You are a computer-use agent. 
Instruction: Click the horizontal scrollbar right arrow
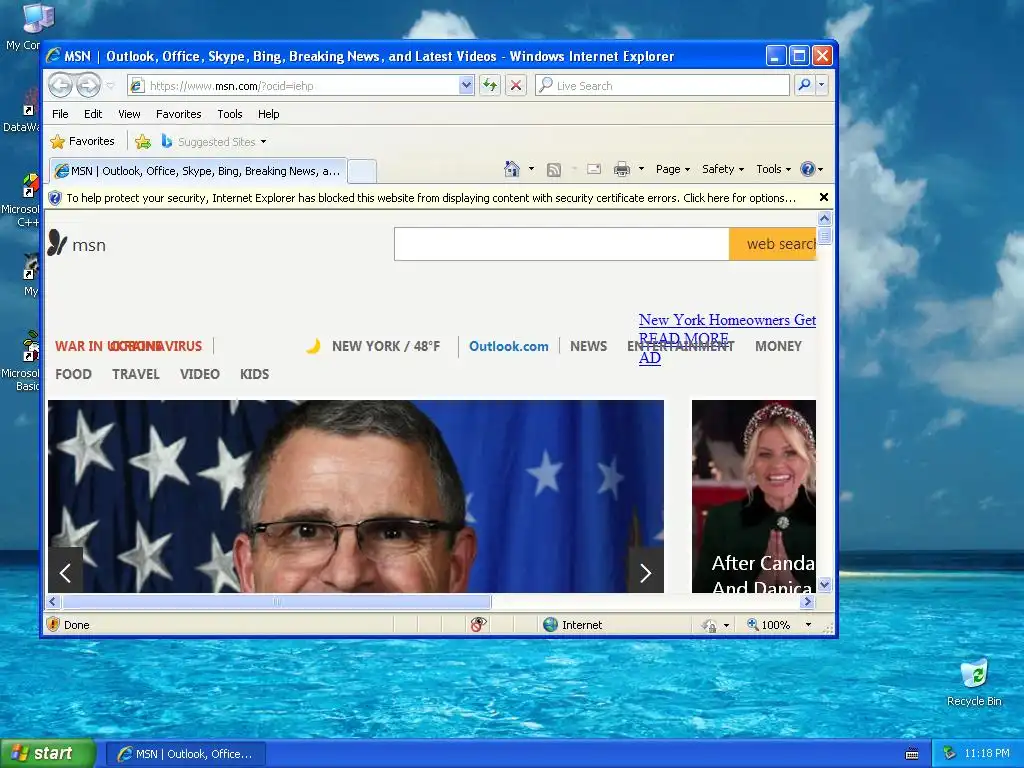click(807, 601)
